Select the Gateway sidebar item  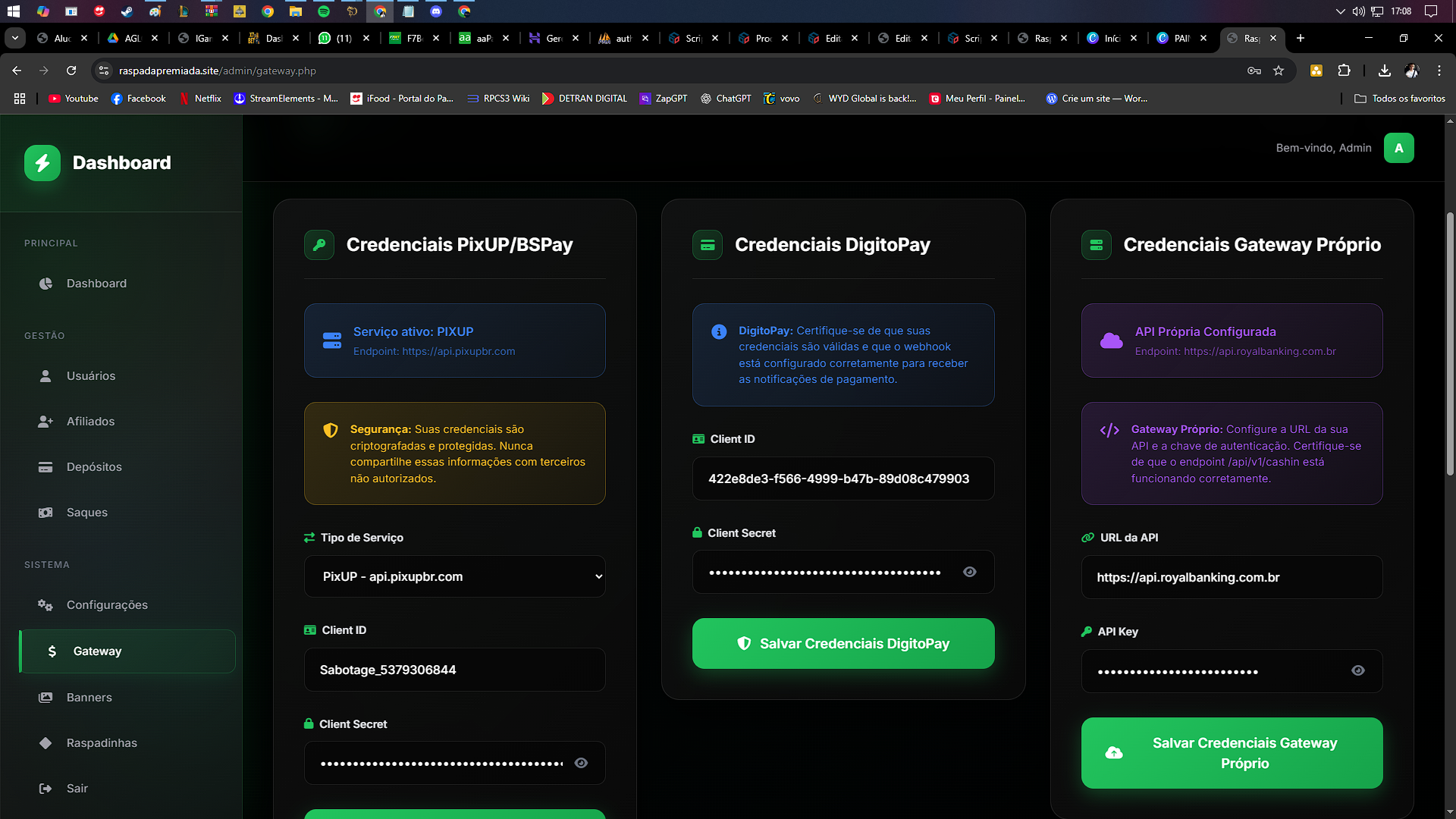point(127,651)
